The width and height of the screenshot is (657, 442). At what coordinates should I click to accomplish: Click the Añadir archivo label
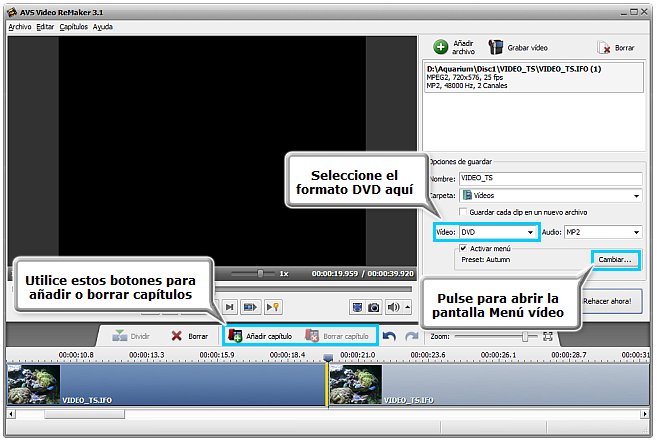pos(463,47)
